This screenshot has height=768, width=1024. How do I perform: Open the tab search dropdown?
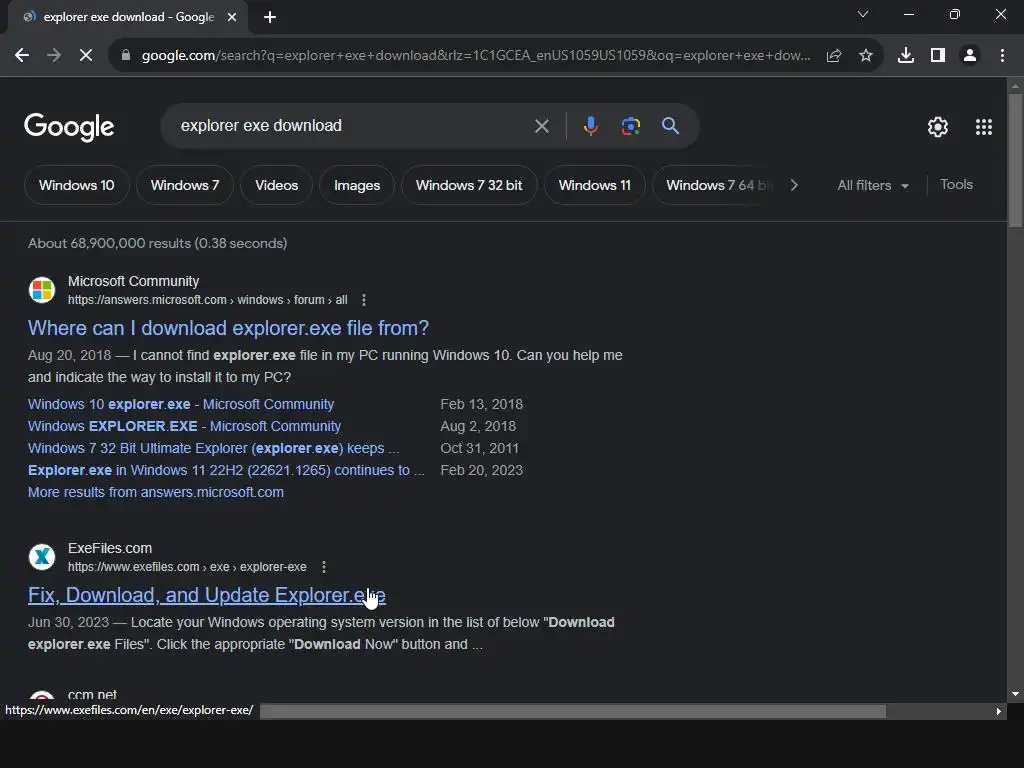click(x=863, y=14)
